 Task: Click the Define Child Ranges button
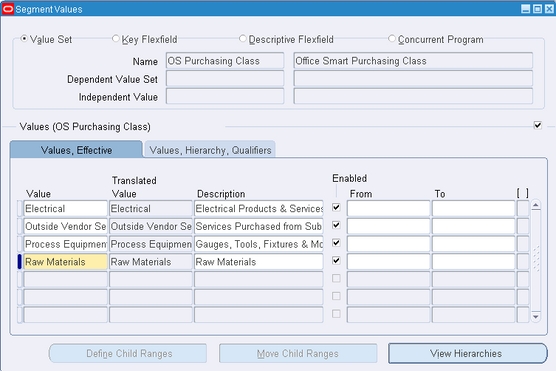point(128,353)
